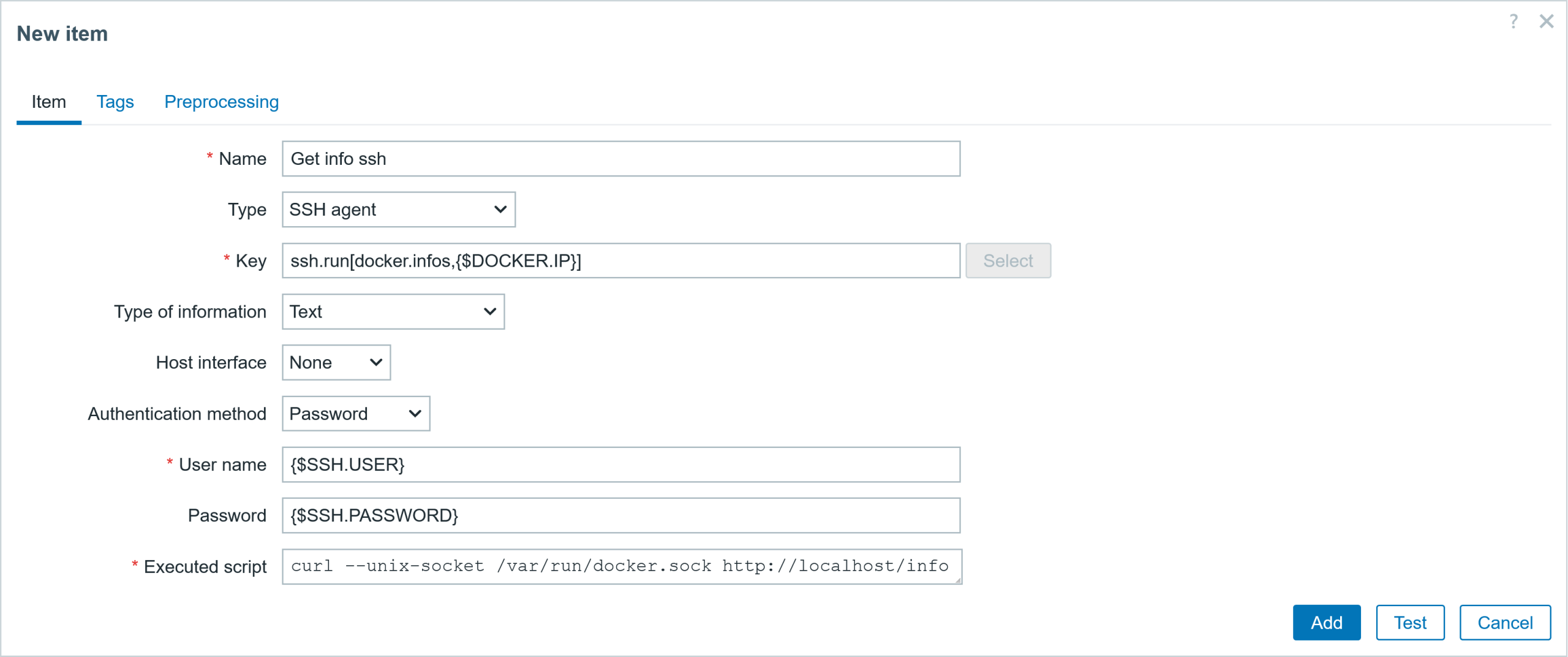Close the New item dialog

point(1546,21)
